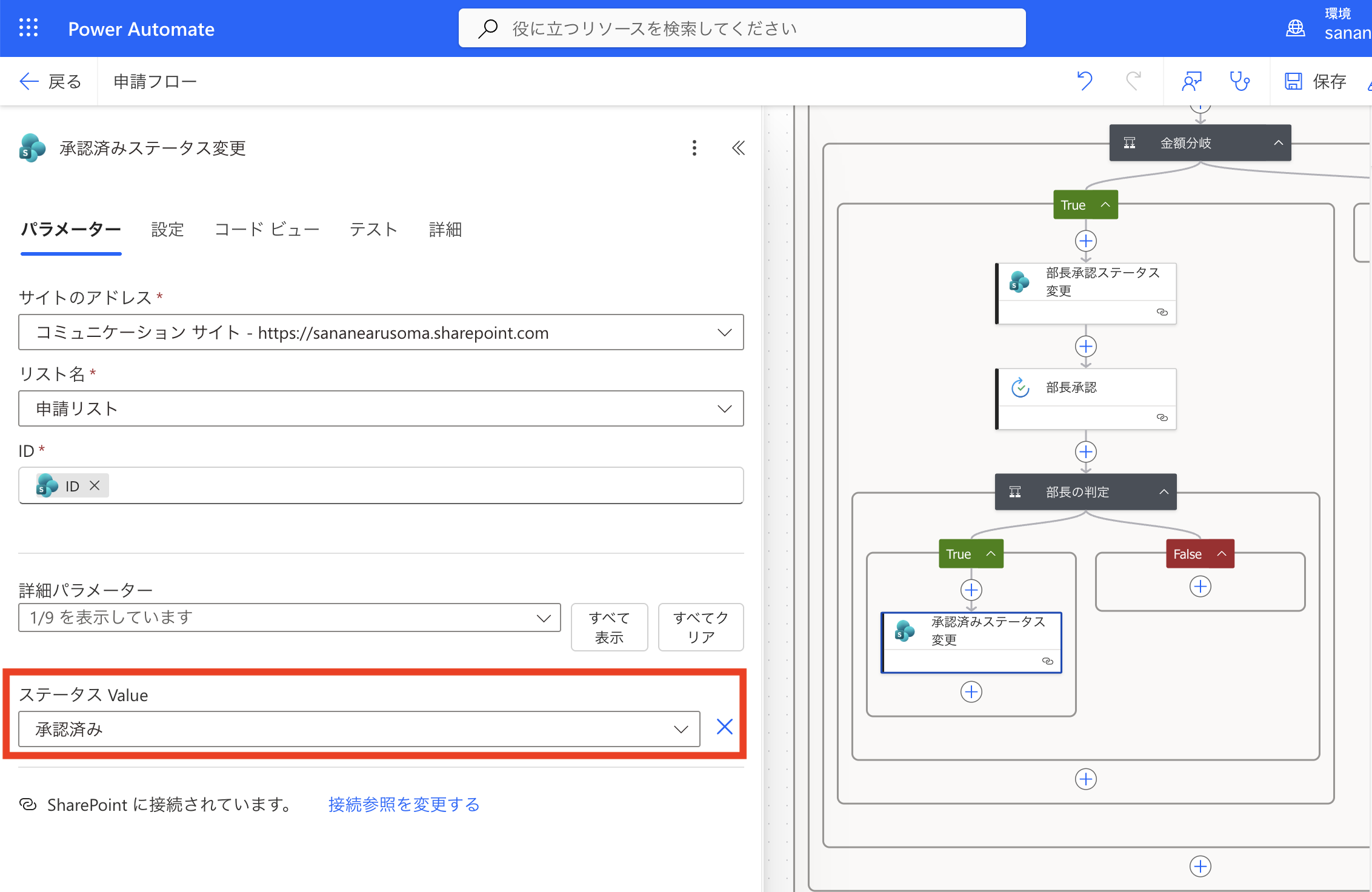This screenshot has height=892, width=1372.
Task: Click the Power Automate title
Action: (x=141, y=28)
